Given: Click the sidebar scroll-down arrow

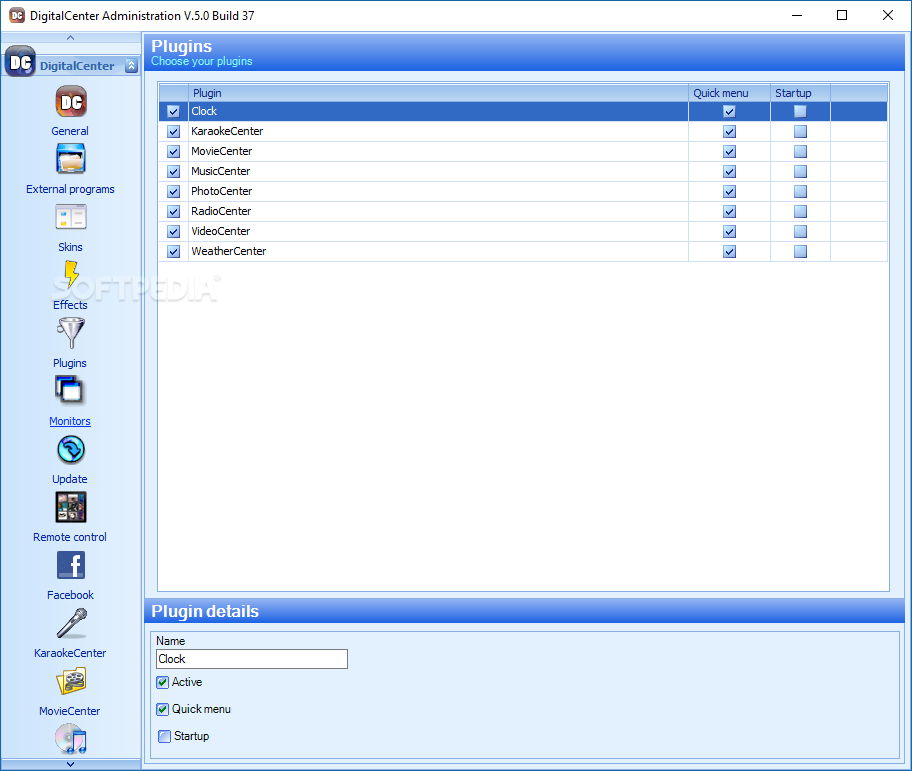Looking at the screenshot, I should coord(70,764).
